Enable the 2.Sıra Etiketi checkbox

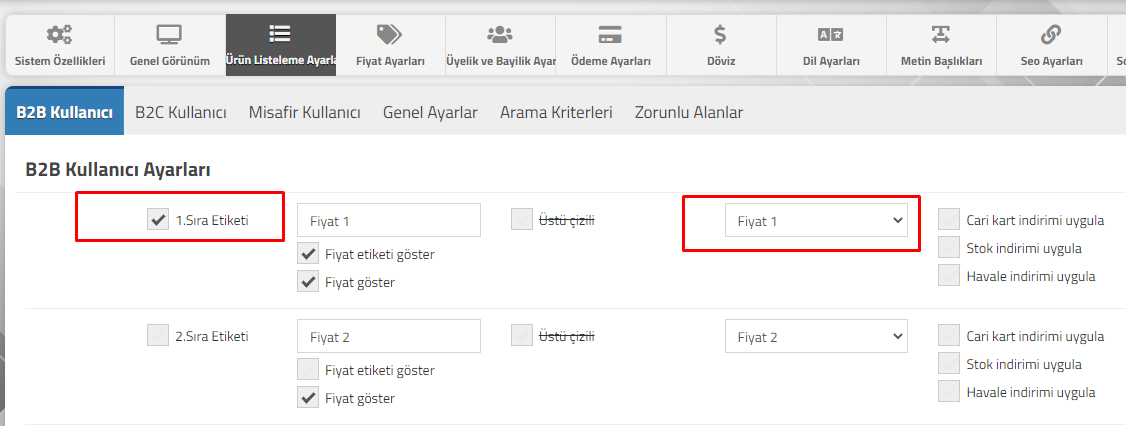(157, 335)
